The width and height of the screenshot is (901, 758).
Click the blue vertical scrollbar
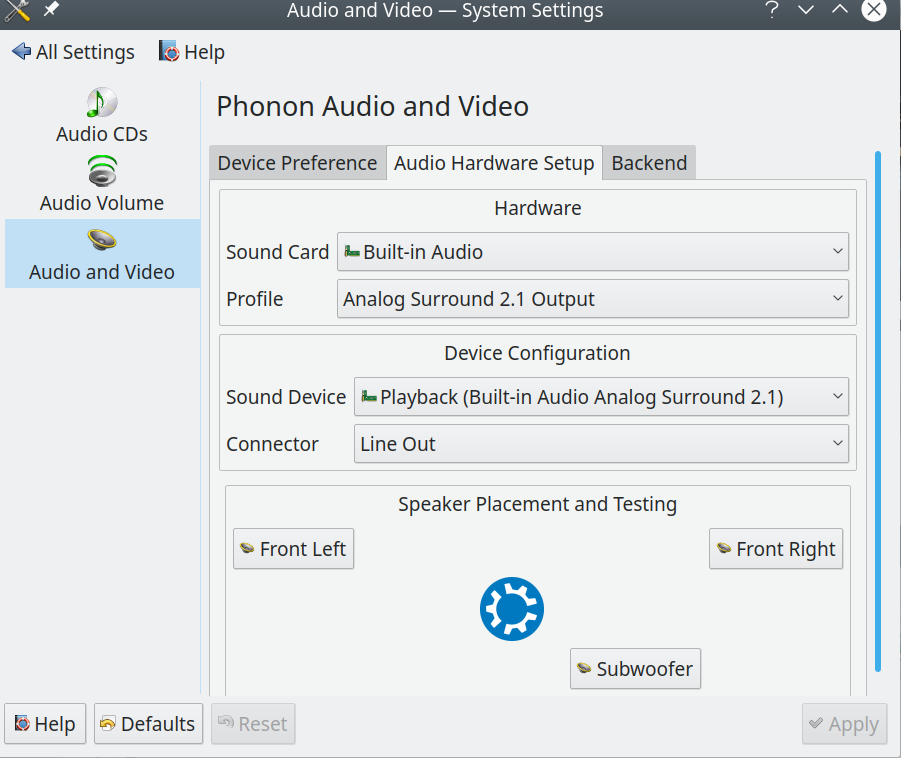pyautogui.click(x=878, y=410)
